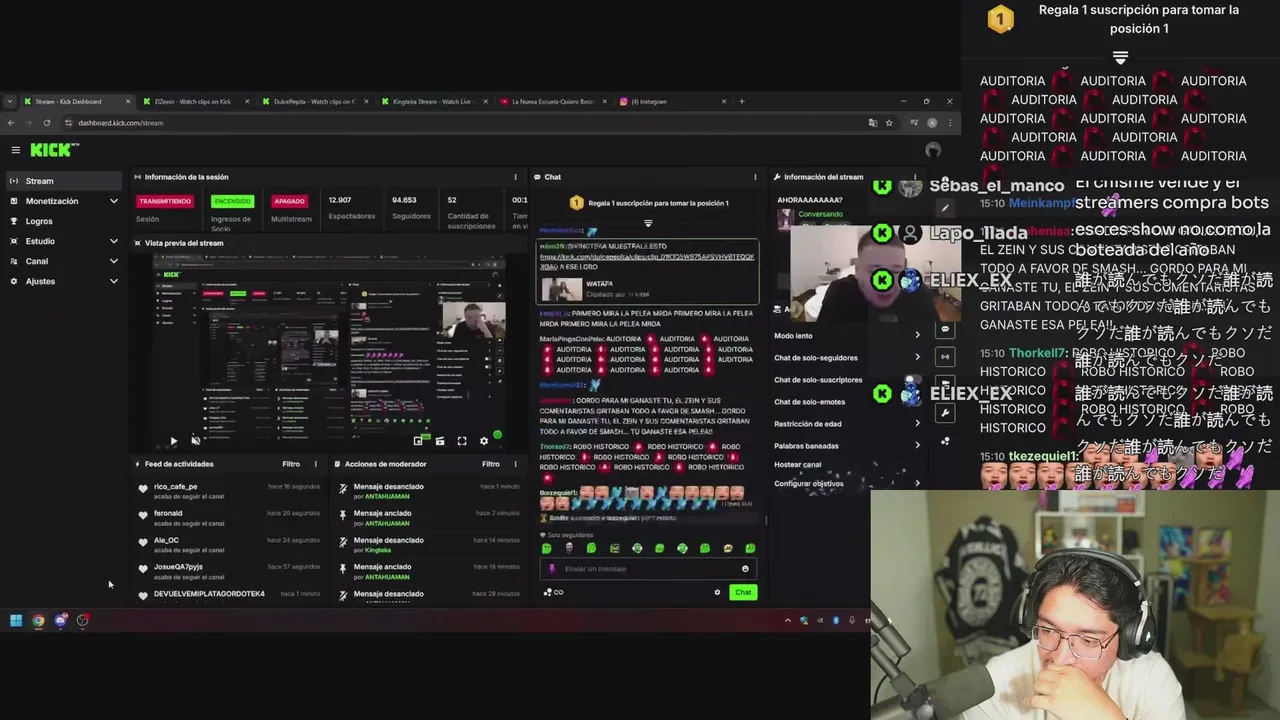Click moderator Kingteka in mod actions
The width and height of the screenshot is (1280, 720).
tap(378, 550)
